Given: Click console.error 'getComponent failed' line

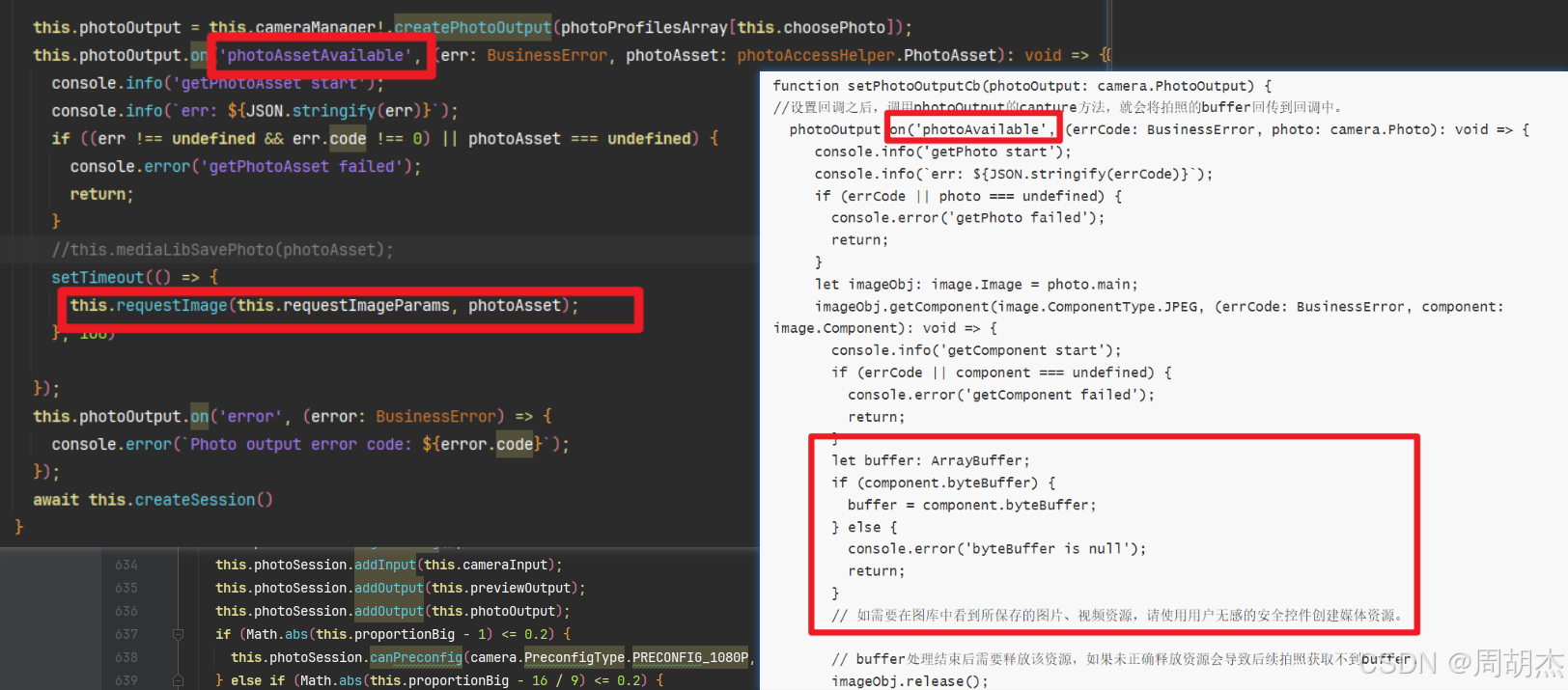Looking at the screenshot, I should pyautogui.click(x=1001, y=395).
